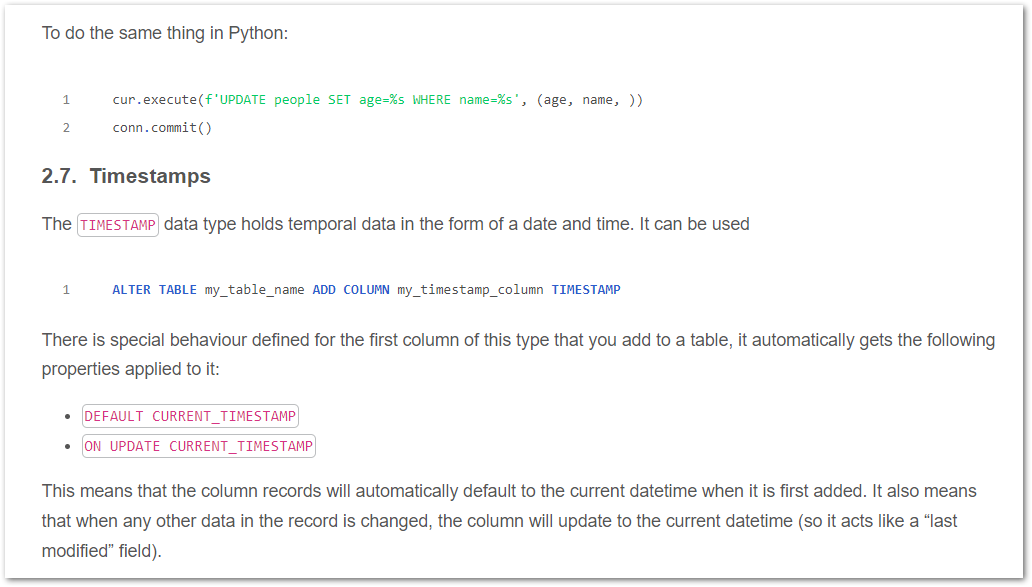This screenshot has width=1032, height=587.
Task: Click the ON UPDATE CURRENT_TIMESTAMP code badge
Action: tap(199, 446)
